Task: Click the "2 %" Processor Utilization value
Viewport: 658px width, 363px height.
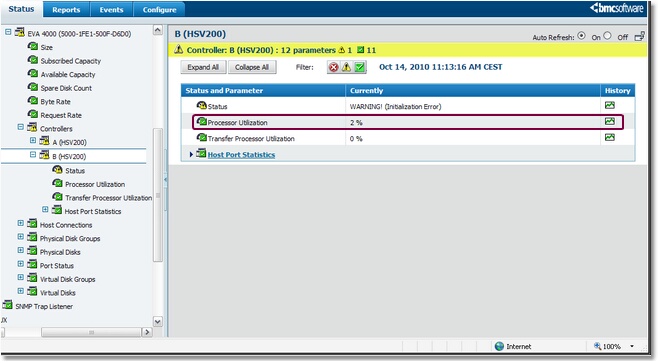Action: click(356, 123)
